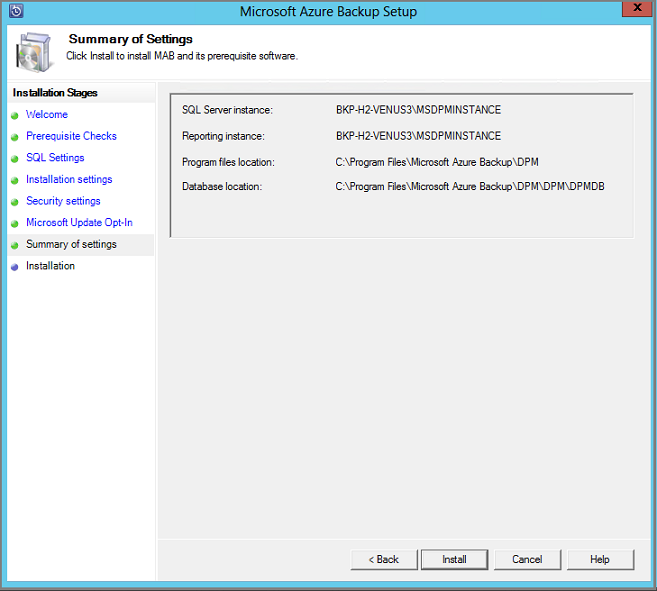Cancel the Azure Backup setup
The height and width of the screenshot is (591, 657).
527,560
